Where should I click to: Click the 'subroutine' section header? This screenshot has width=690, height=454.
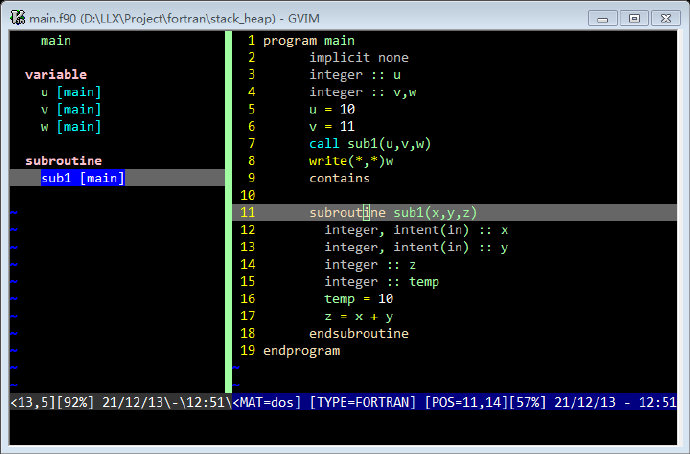[x=63, y=161]
